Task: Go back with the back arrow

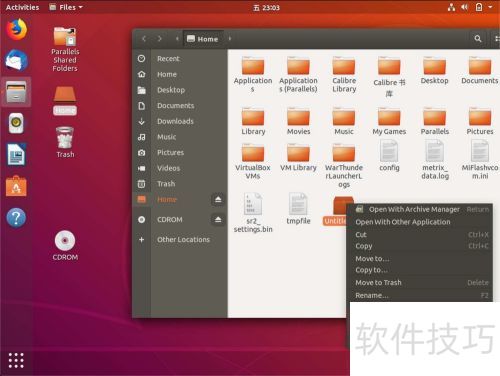Action: [x=144, y=39]
